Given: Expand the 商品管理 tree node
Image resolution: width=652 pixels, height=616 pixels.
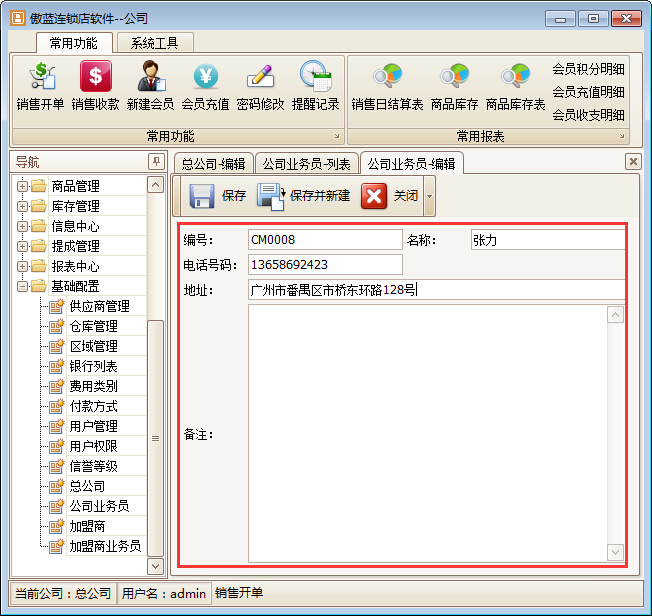Looking at the screenshot, I should (22, 186).
